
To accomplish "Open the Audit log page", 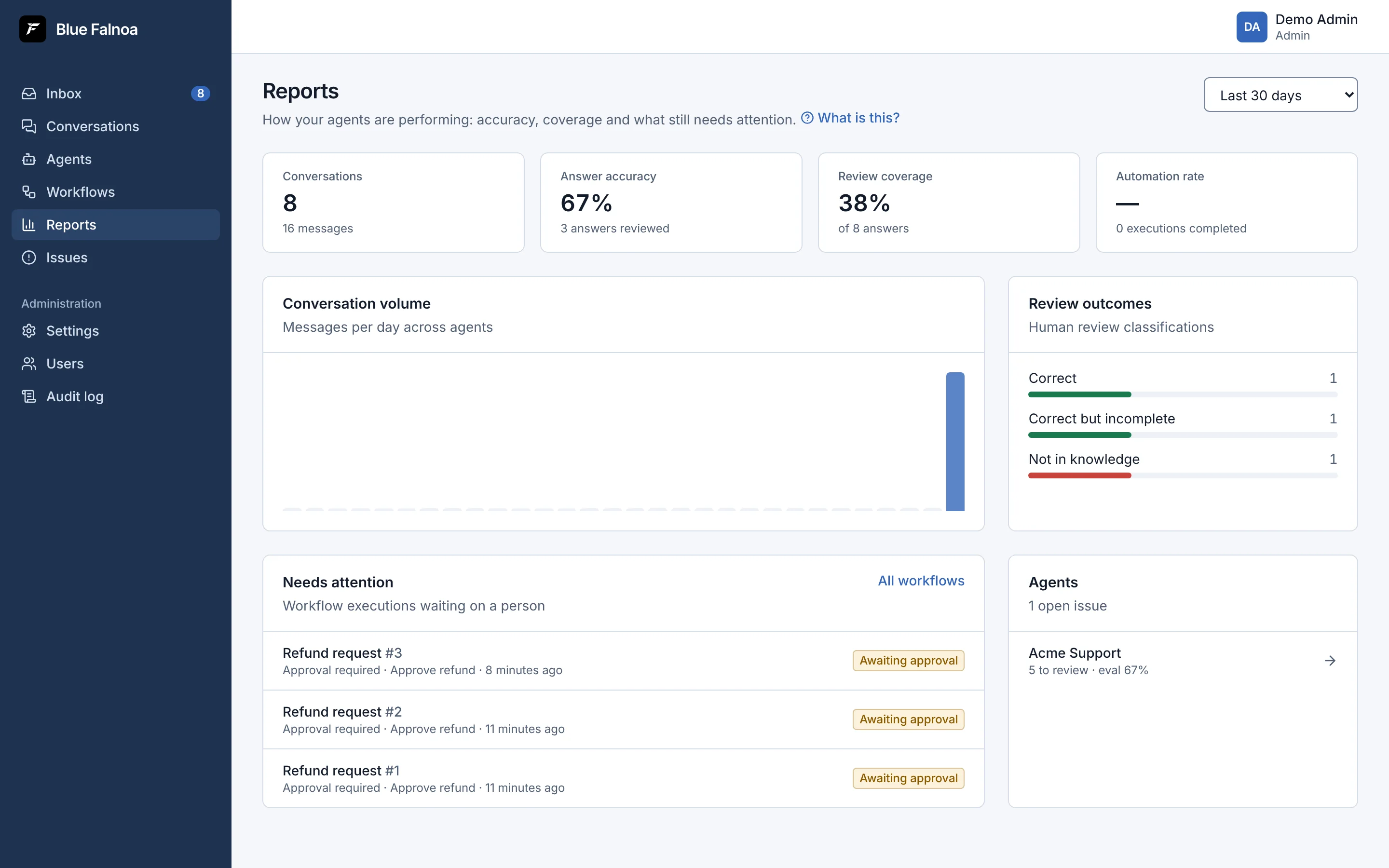I will pos(115,396).
